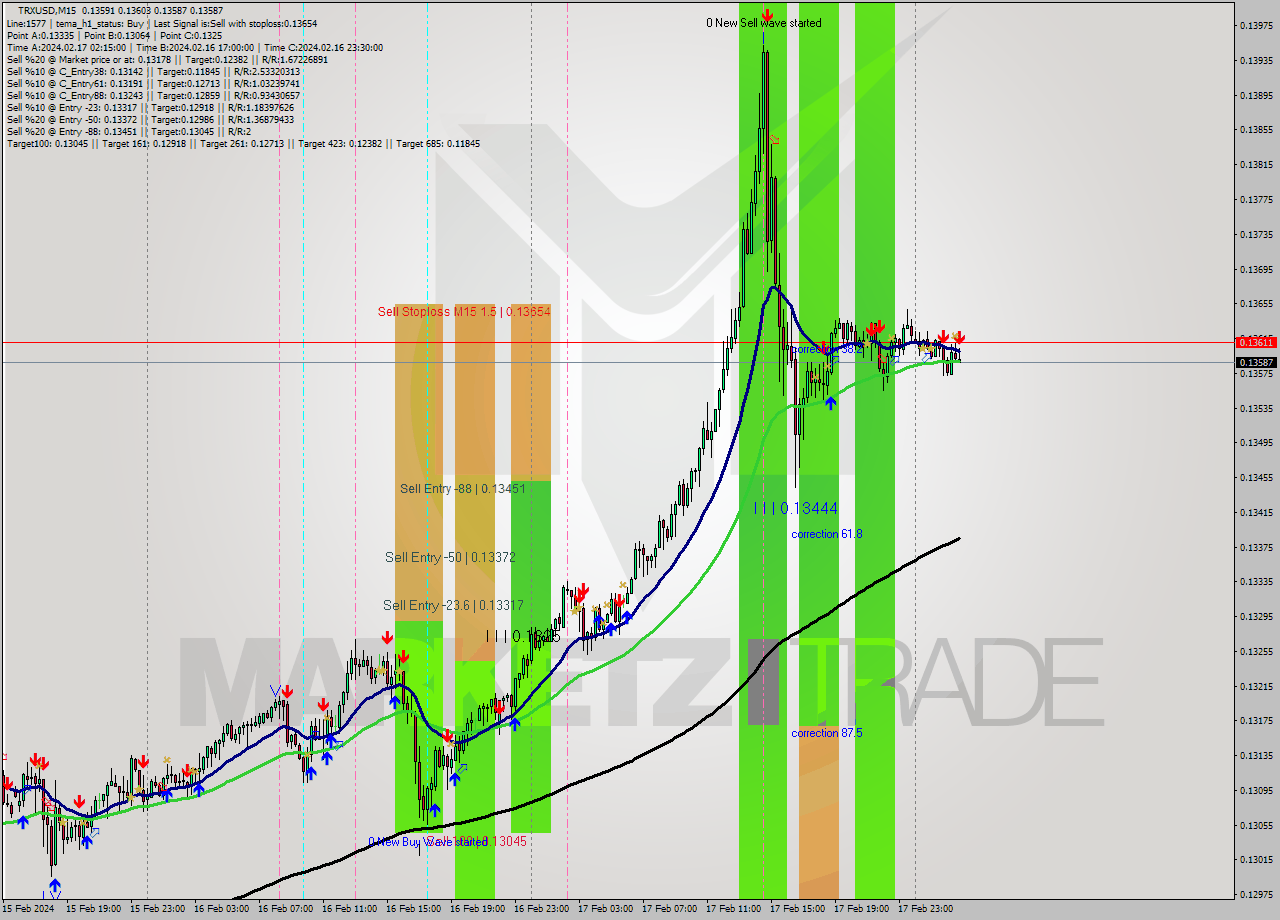Click the 'correction 61.8' label
1280x920 pixels.
point(826,534)
